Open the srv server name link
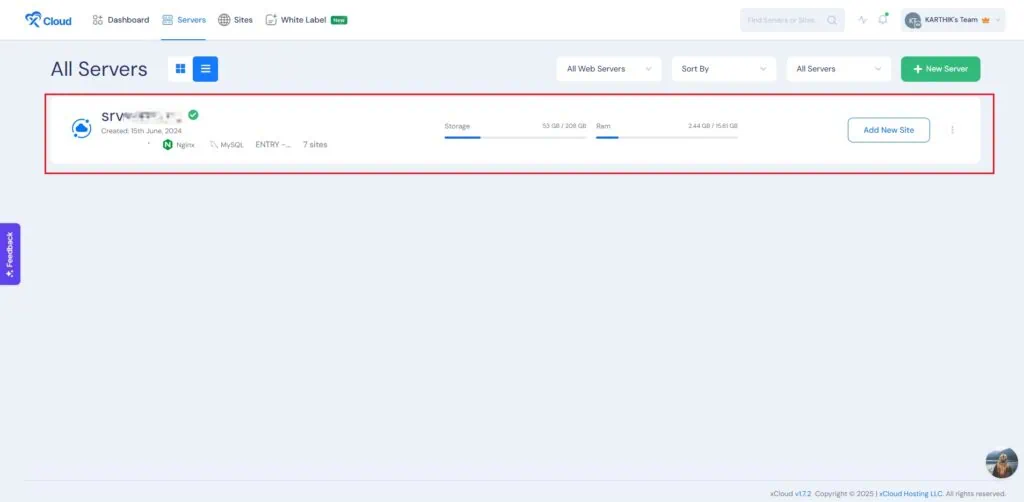Screen dimensions: 1024x502 142,116
